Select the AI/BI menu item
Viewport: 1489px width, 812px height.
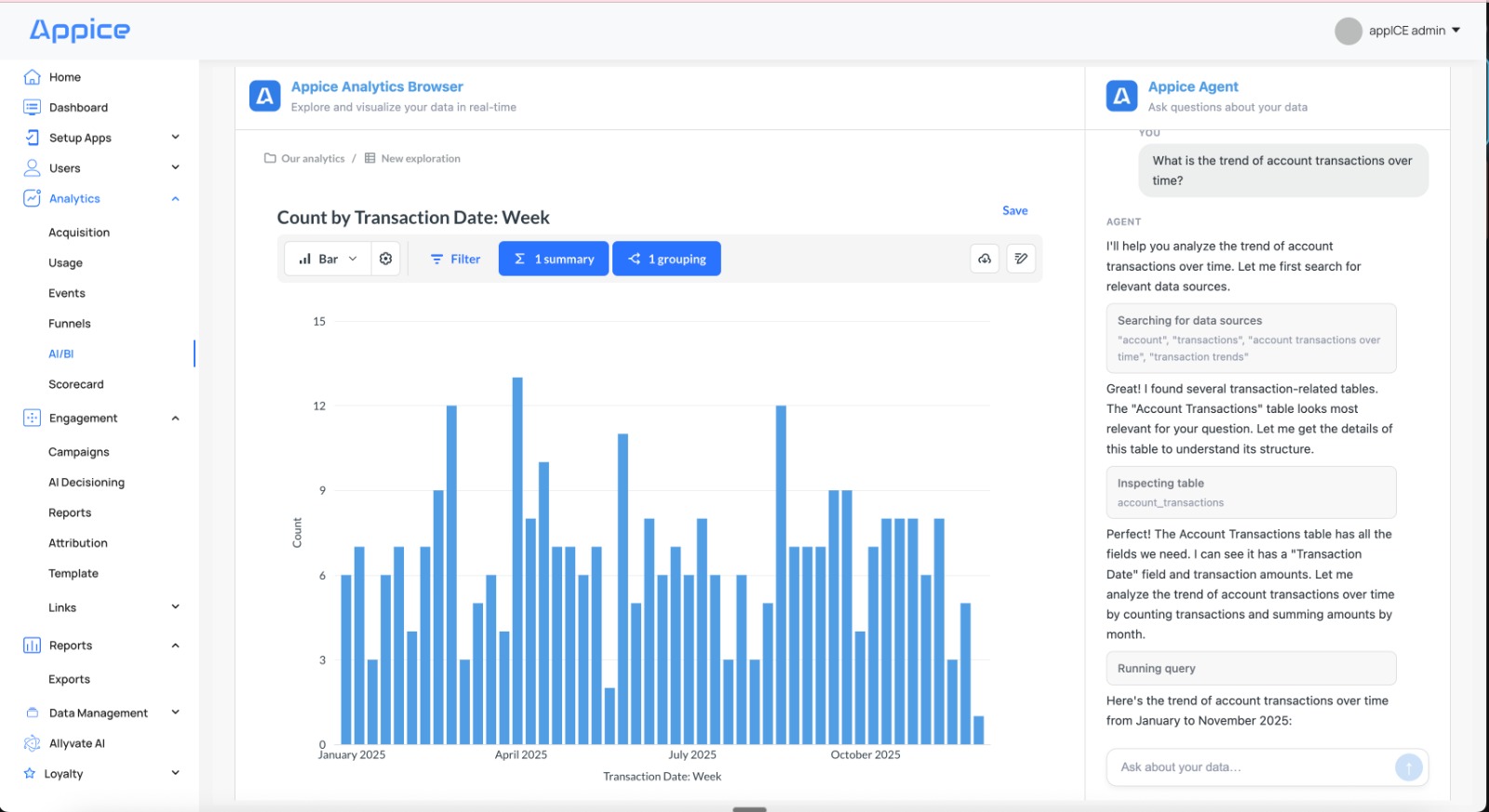61,353
